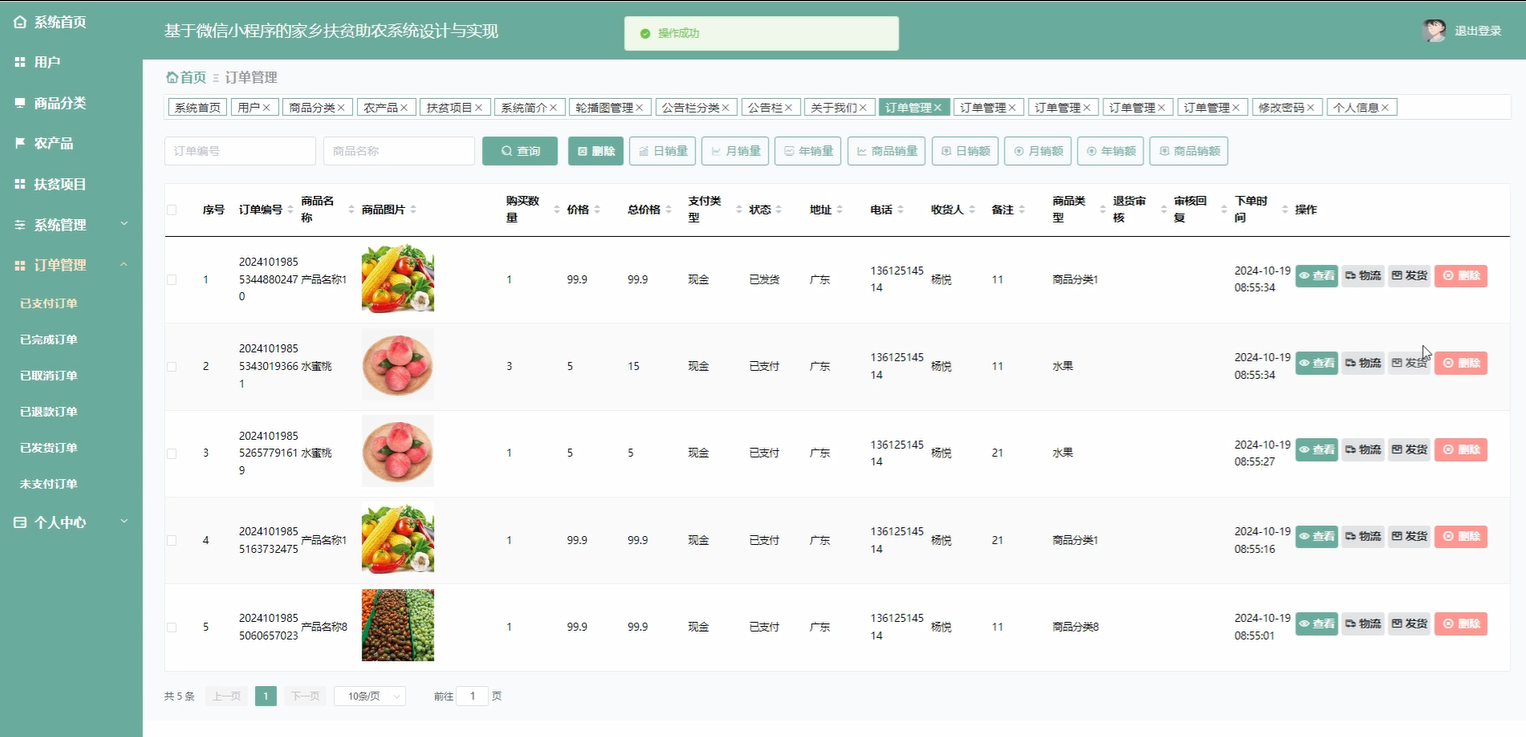This screenshot has width=1526, height=737.
Task: Open the 月销额 monthly revenue chart
Action: tap(1037, 151)
